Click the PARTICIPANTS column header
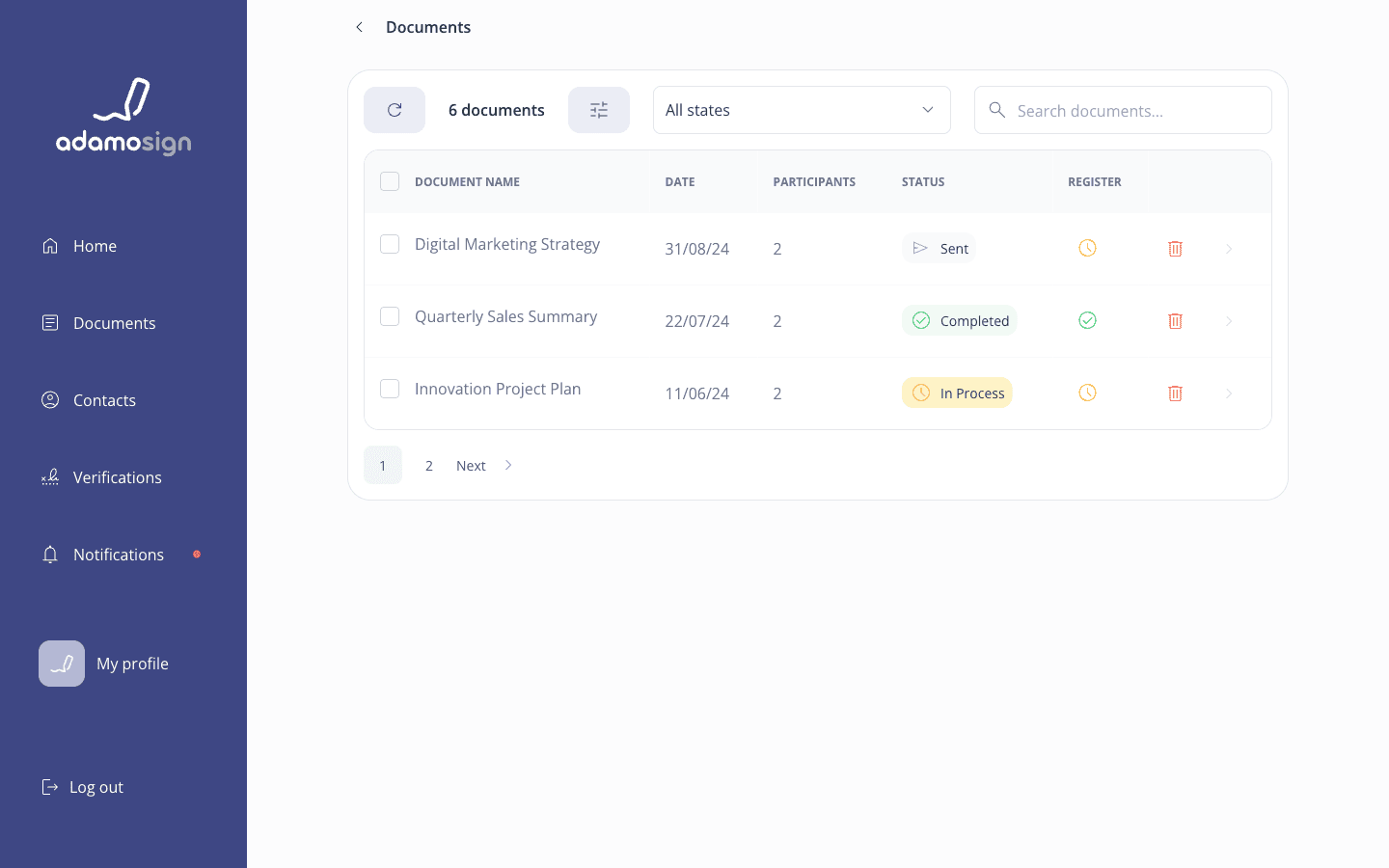Image resolution: width=1389 pixels, height=868 pixels. (814, 181)
